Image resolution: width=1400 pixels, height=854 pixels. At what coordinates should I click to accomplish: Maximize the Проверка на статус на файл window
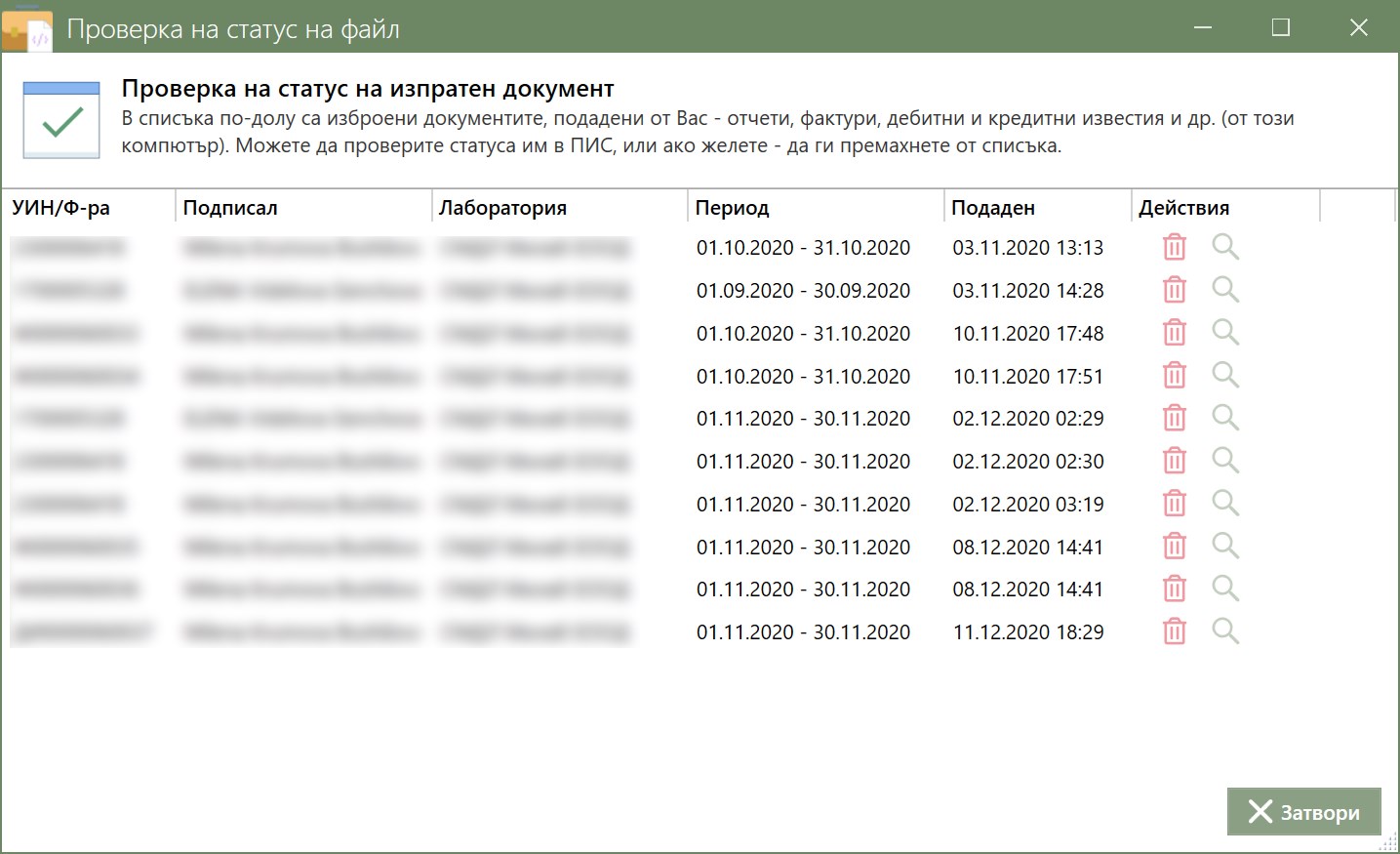[1281, 27]
